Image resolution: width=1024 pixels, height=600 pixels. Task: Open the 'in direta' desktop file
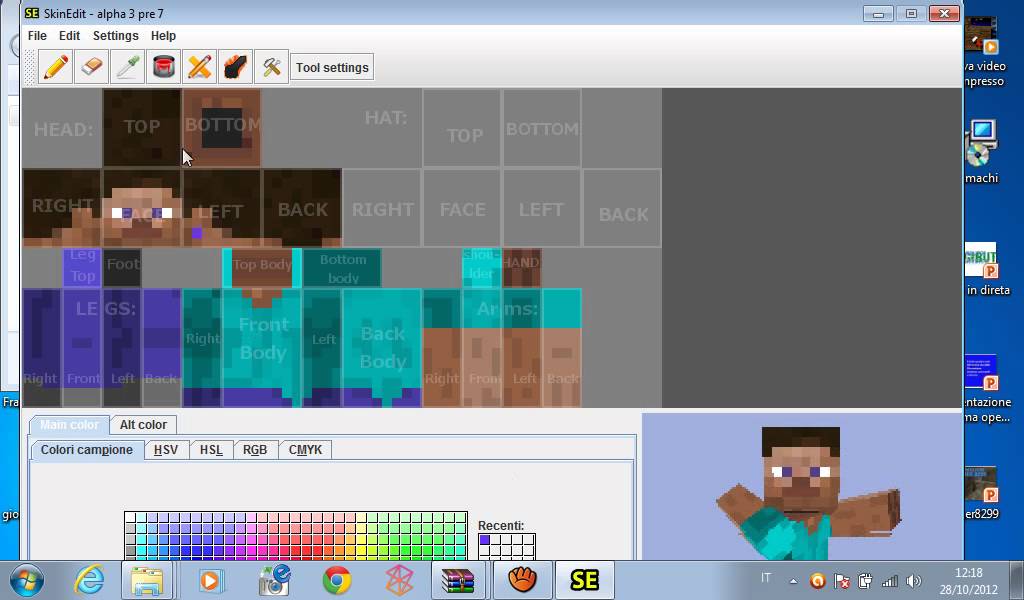pyautogui.click(x=987, y=270)
